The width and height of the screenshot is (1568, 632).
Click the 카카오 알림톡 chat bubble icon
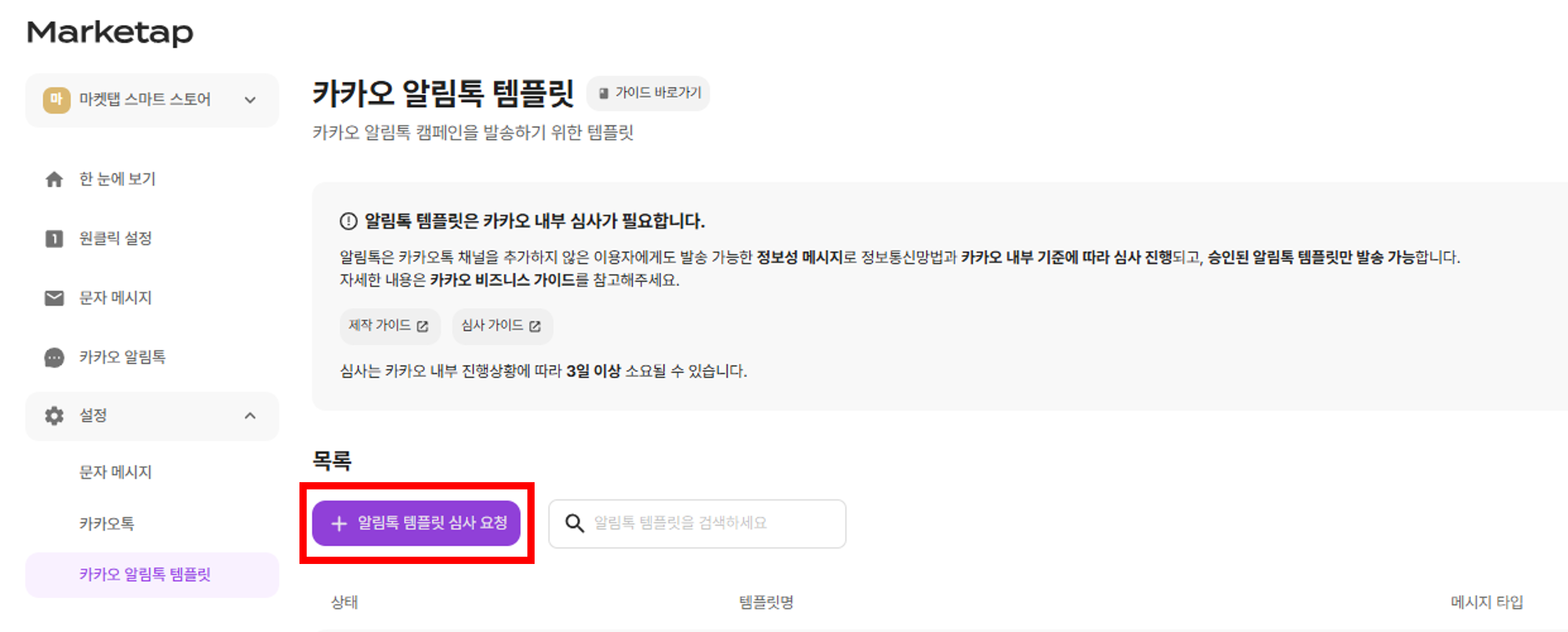pos(54,357)
